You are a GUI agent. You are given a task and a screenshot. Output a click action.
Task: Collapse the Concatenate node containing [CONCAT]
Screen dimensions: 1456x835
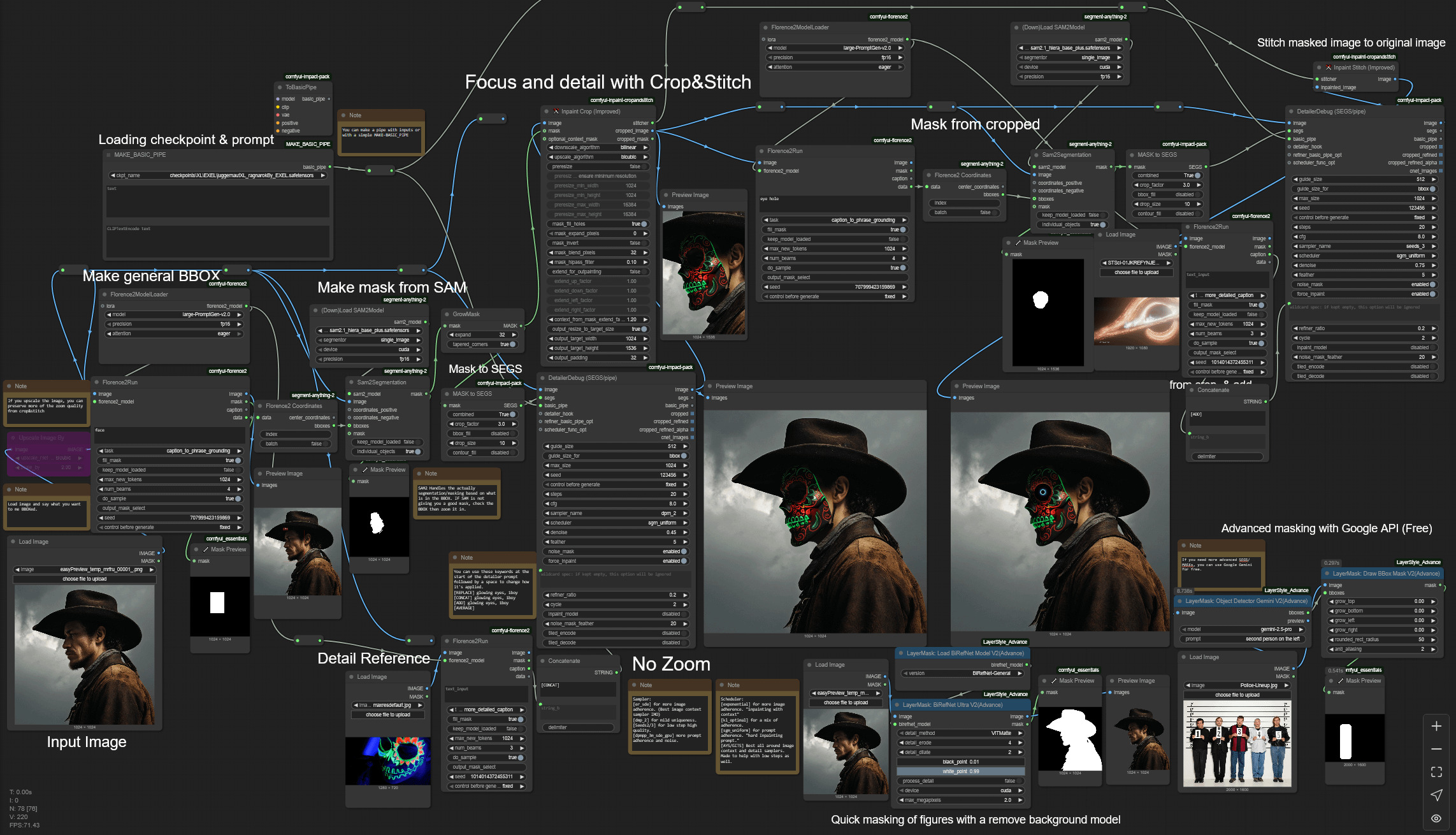[542, 661]
